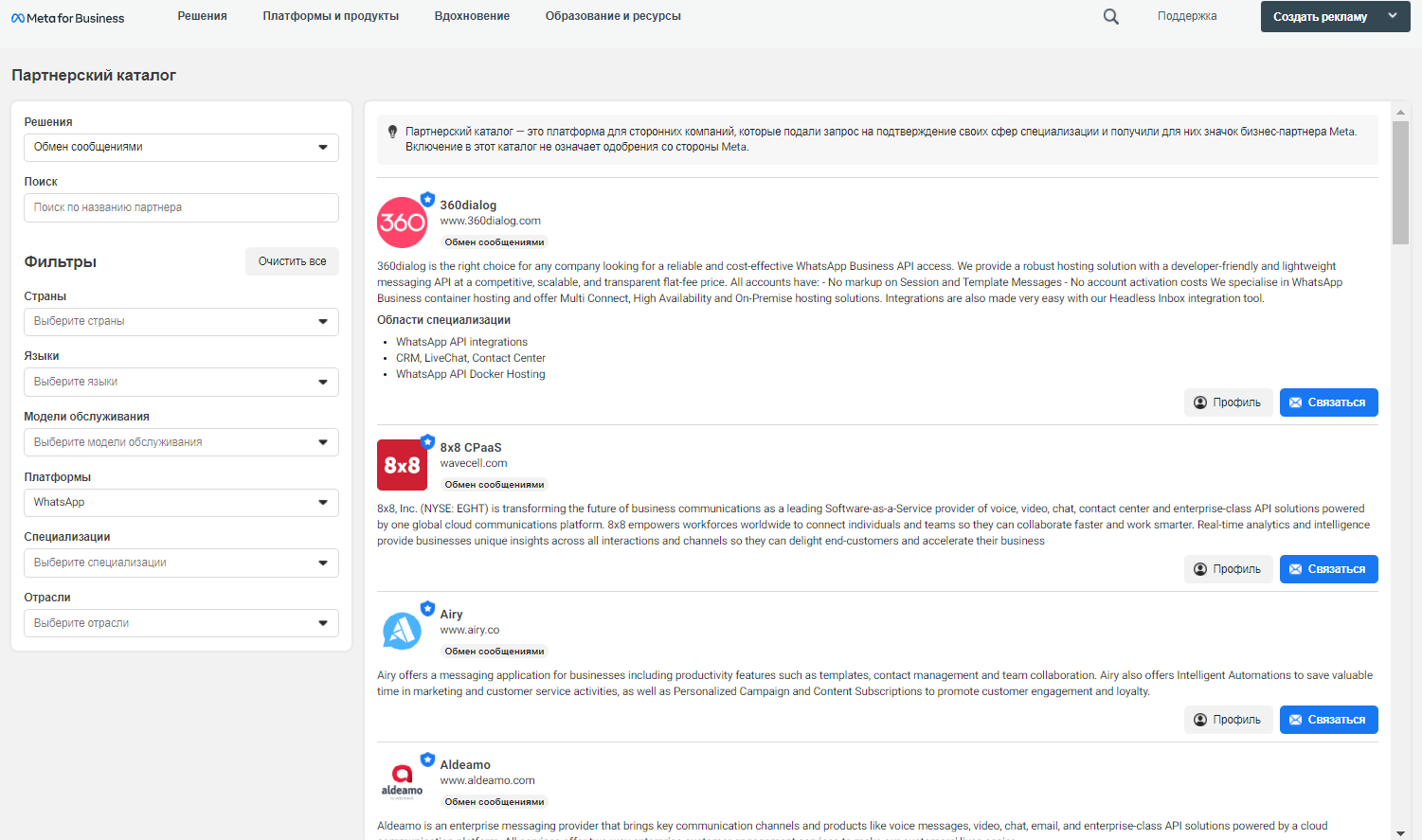Click the Meta for Business logo
Viewport: 1422px width, 840px height.
(67, 16)
